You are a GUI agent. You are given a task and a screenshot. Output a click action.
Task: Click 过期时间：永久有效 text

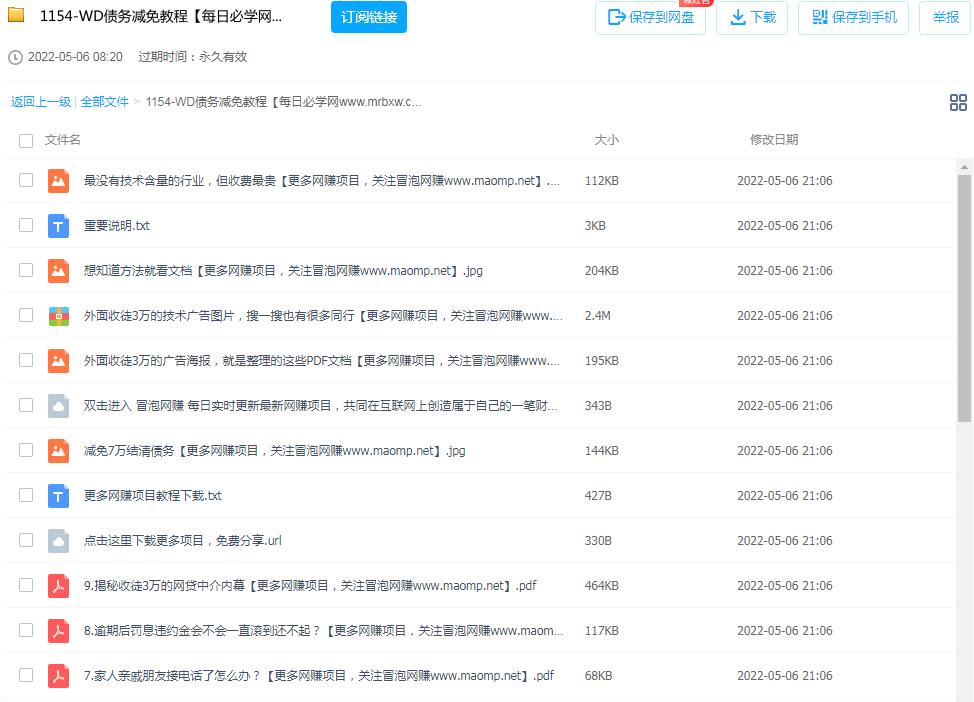pyautogui.click(x=193, y=57)
